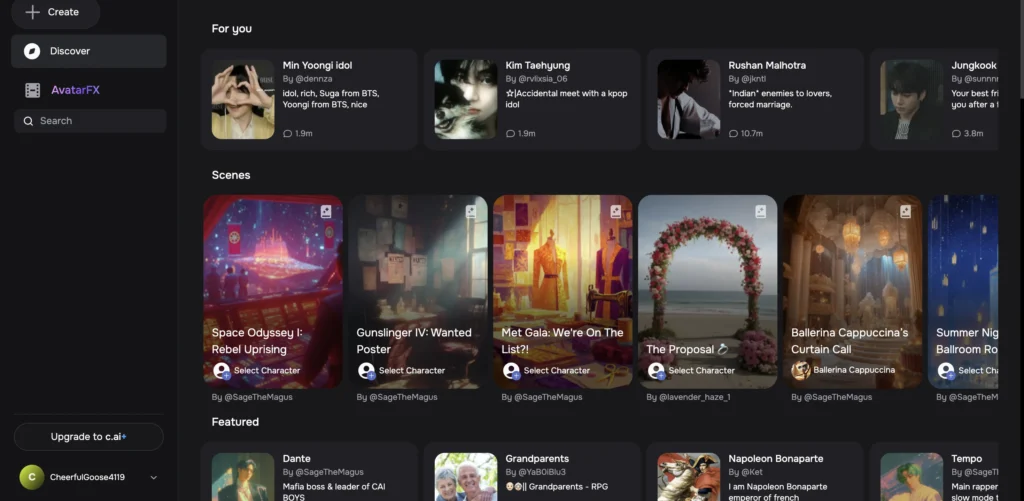The image size is (1024, 501).
Task: Go to AvatarFX in the sidebar
Action: click(x=75, y=90)
